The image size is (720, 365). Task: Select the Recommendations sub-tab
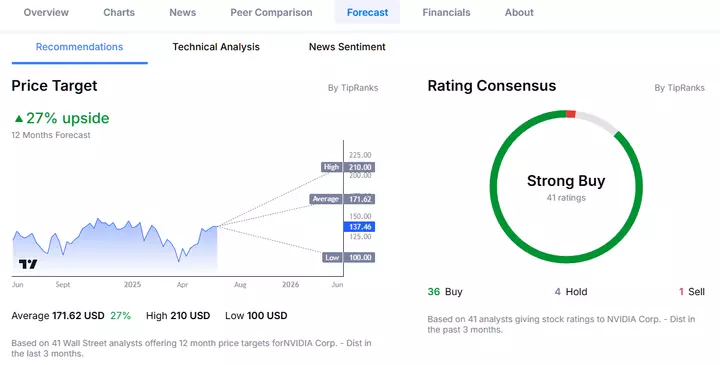click(79, 47)
